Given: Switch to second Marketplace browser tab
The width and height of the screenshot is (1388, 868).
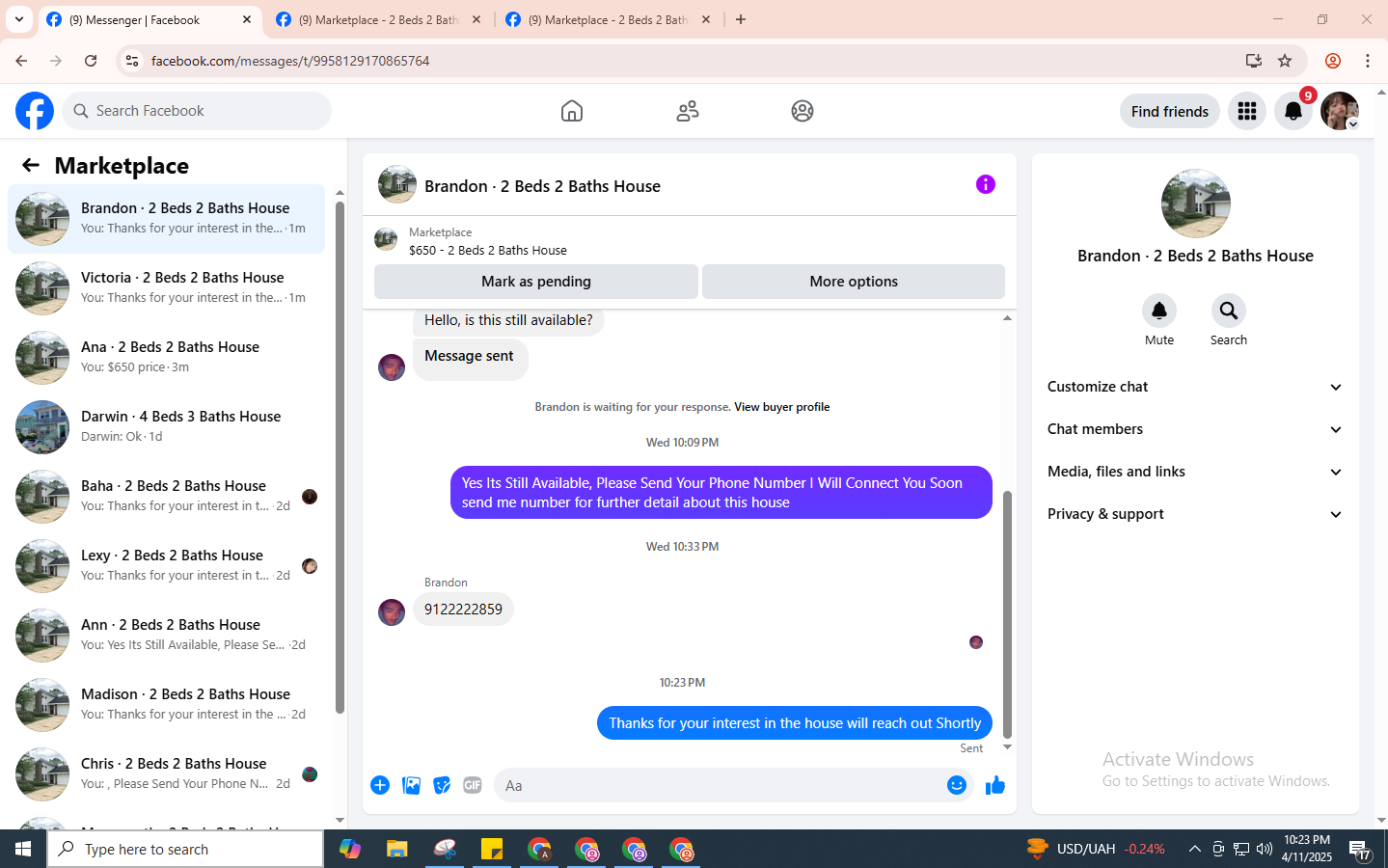Looking at the screenshot, I should (x=378, y=19).
